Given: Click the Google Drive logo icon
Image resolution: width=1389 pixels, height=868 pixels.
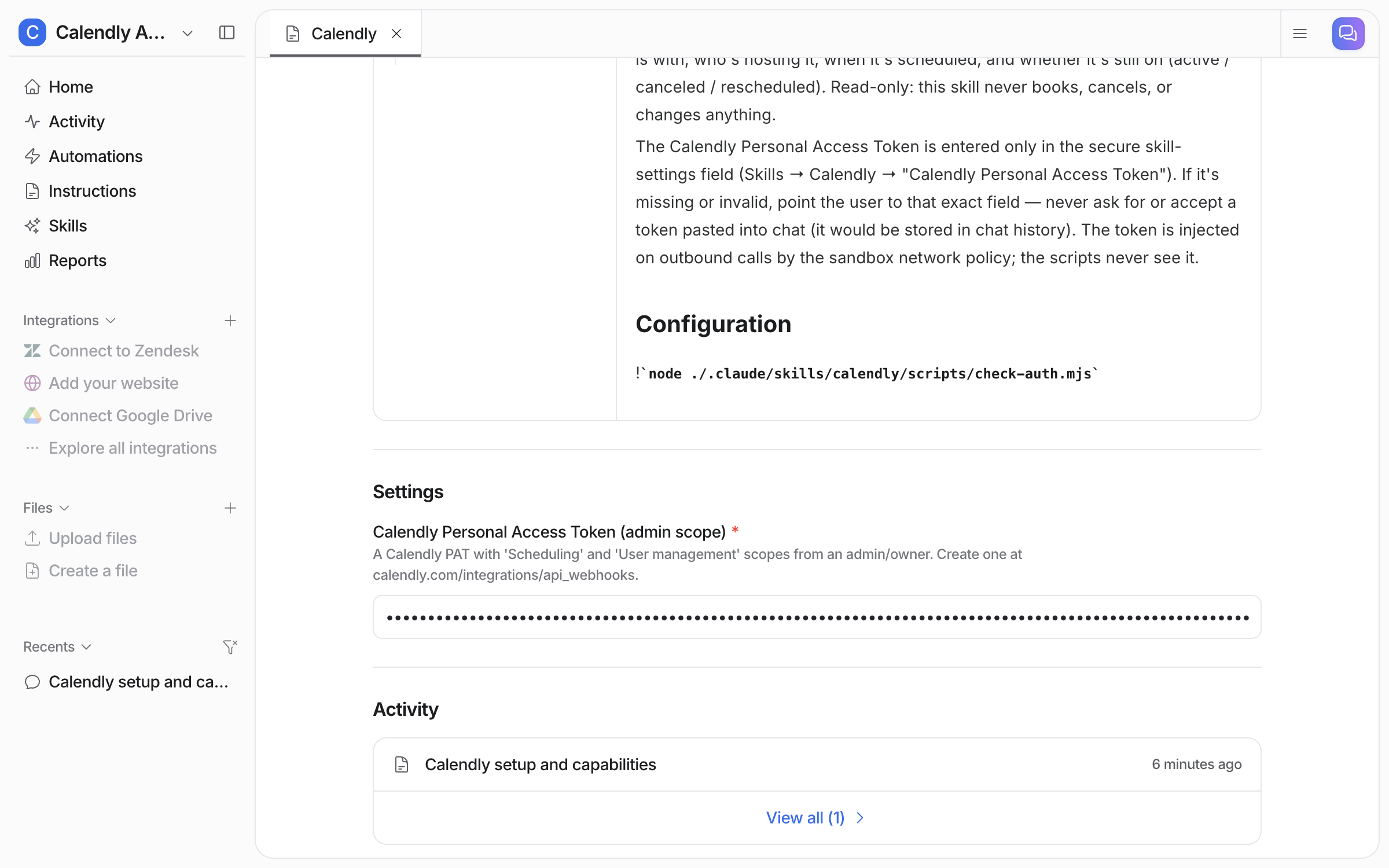Looking at the screenshot, I should pyautogui.click(x=32, y=415).
